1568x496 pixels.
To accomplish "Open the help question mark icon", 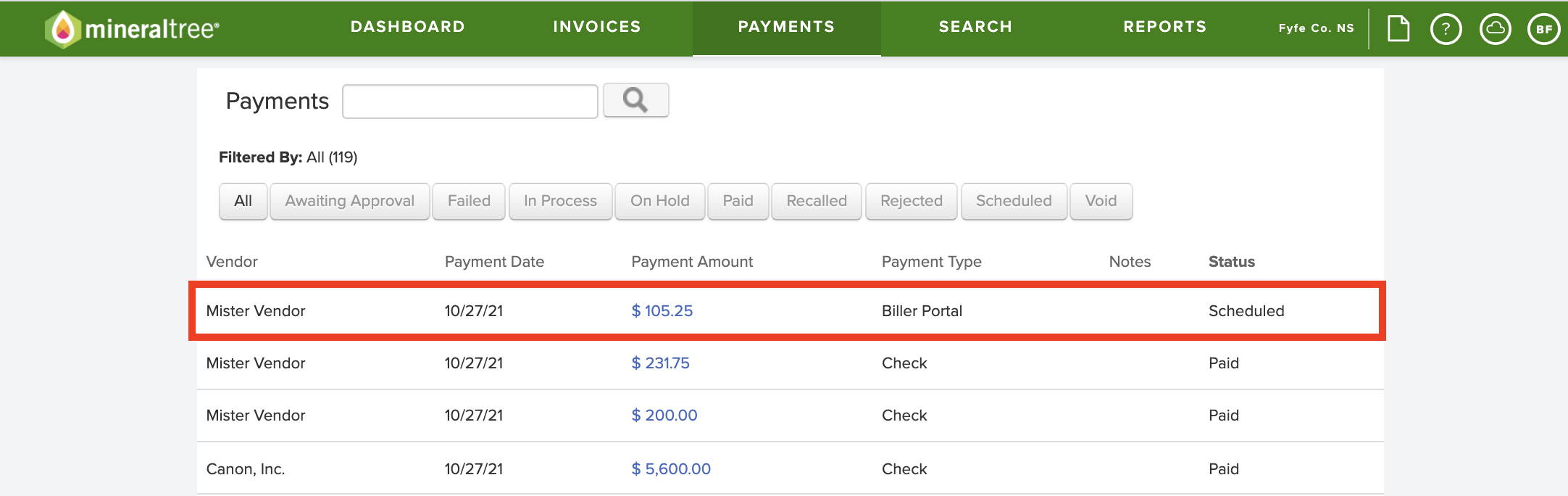I will (x=1446, y=29).
